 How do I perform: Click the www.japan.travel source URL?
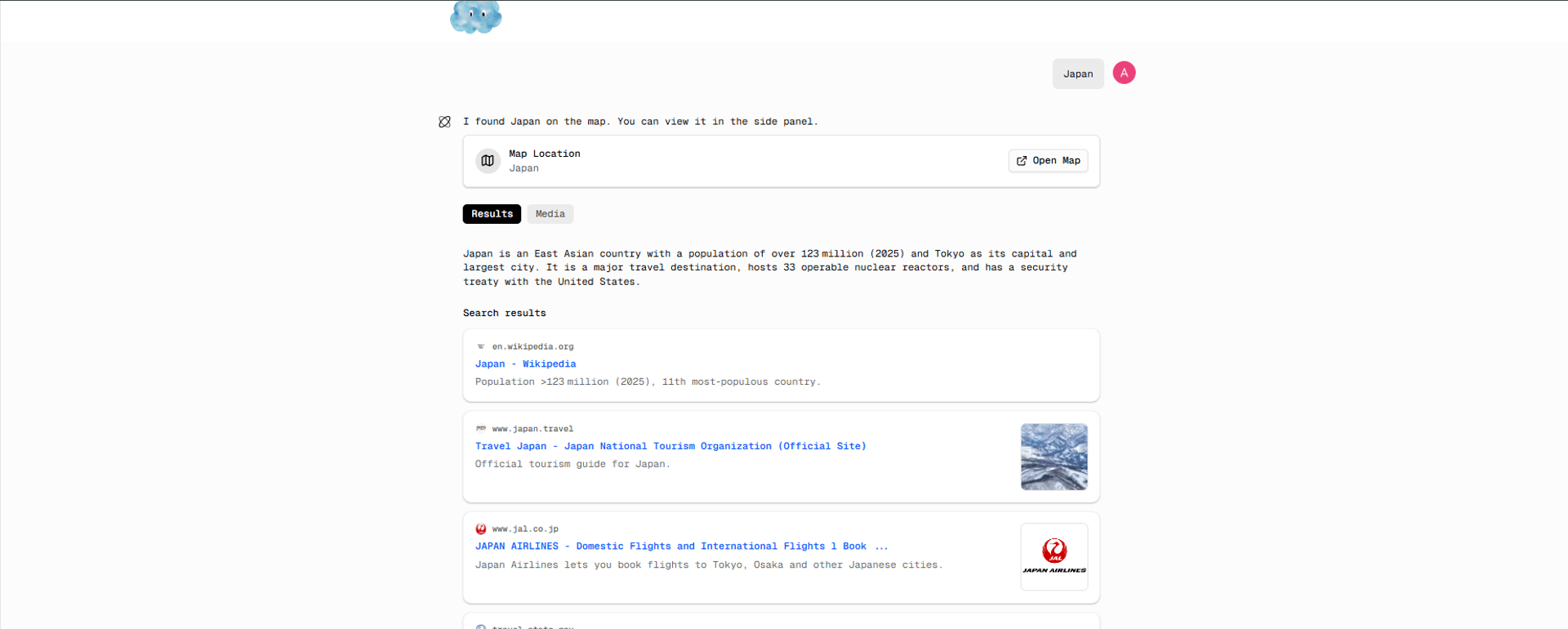(x=532, y=429)
